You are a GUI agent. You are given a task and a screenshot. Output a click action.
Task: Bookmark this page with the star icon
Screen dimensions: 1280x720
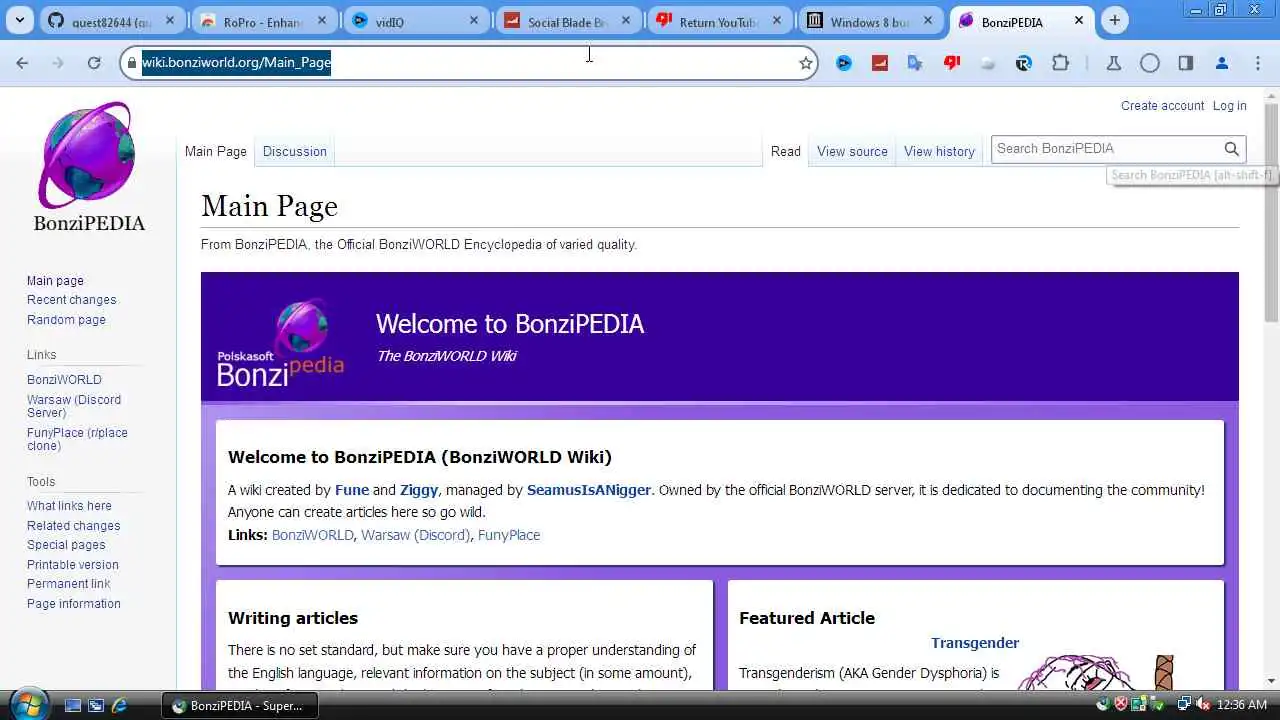click(806, 63)
